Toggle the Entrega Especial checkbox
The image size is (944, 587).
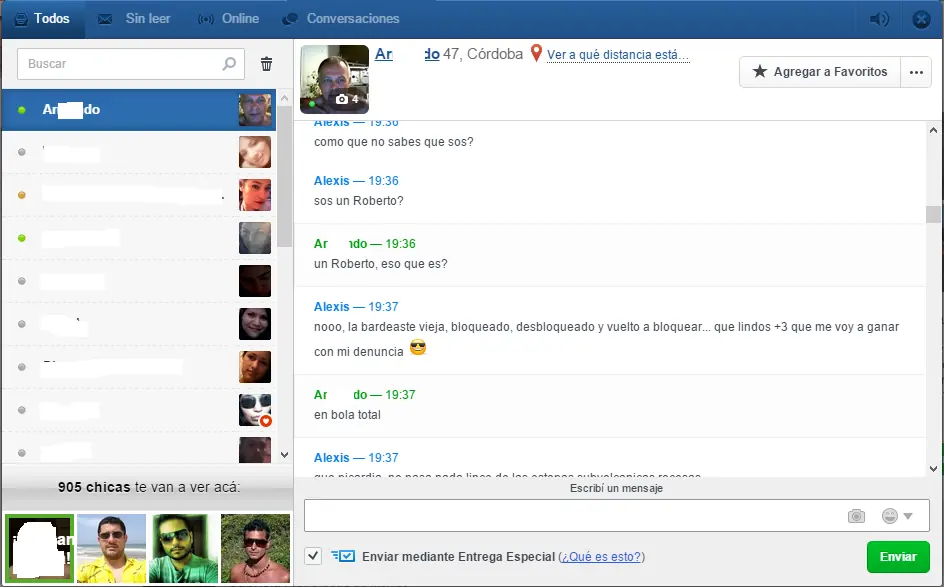pyautogui.click(x=313, y=556)
